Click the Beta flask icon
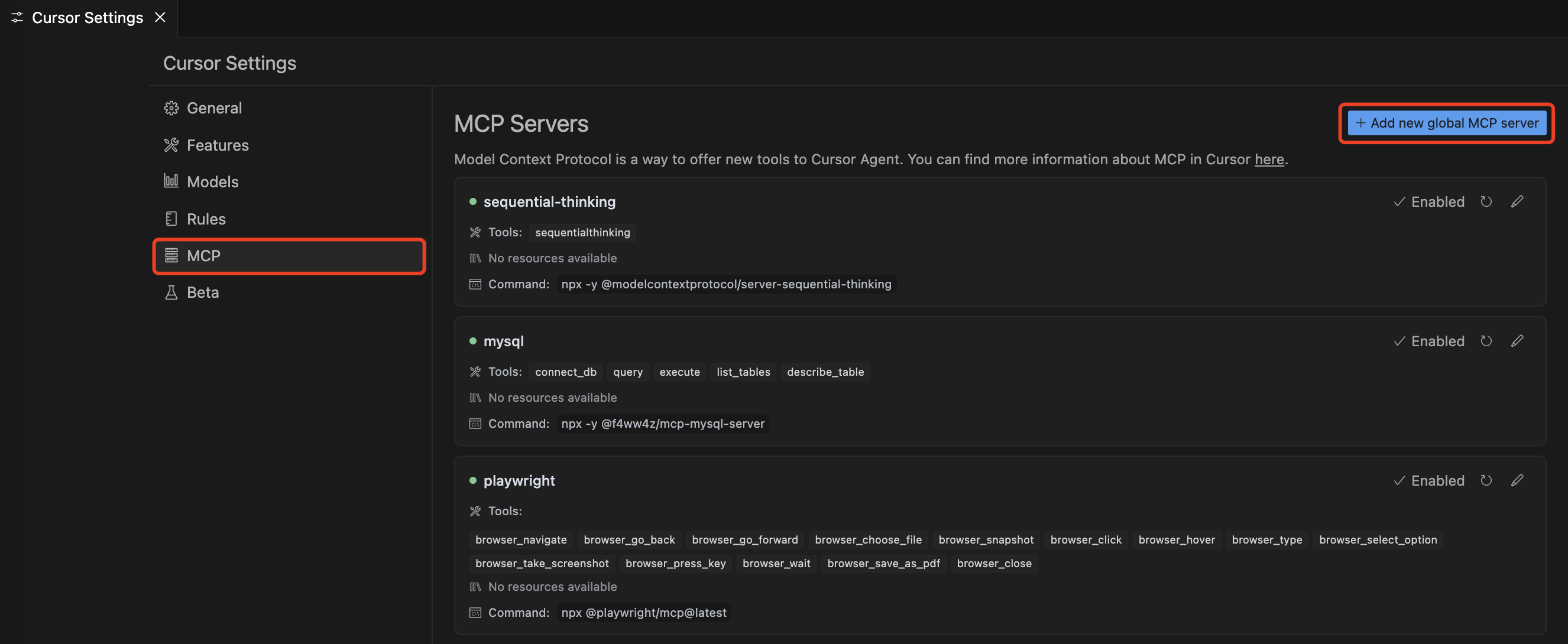 [x=171, y=292]
